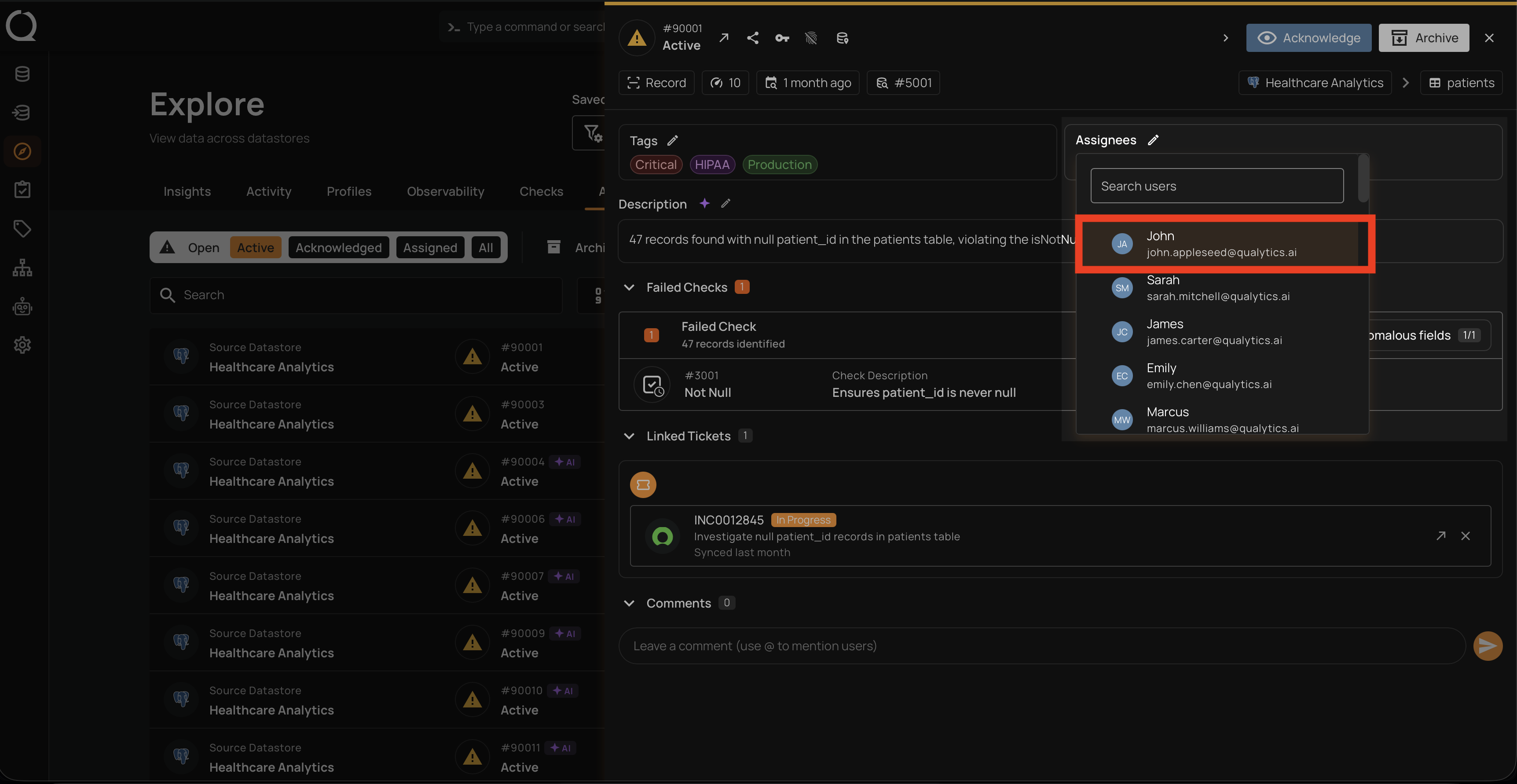This screenshot has height=784, width=1517.
Task: Open the settings gear icon in sidebar
Action: pos(22,345)
